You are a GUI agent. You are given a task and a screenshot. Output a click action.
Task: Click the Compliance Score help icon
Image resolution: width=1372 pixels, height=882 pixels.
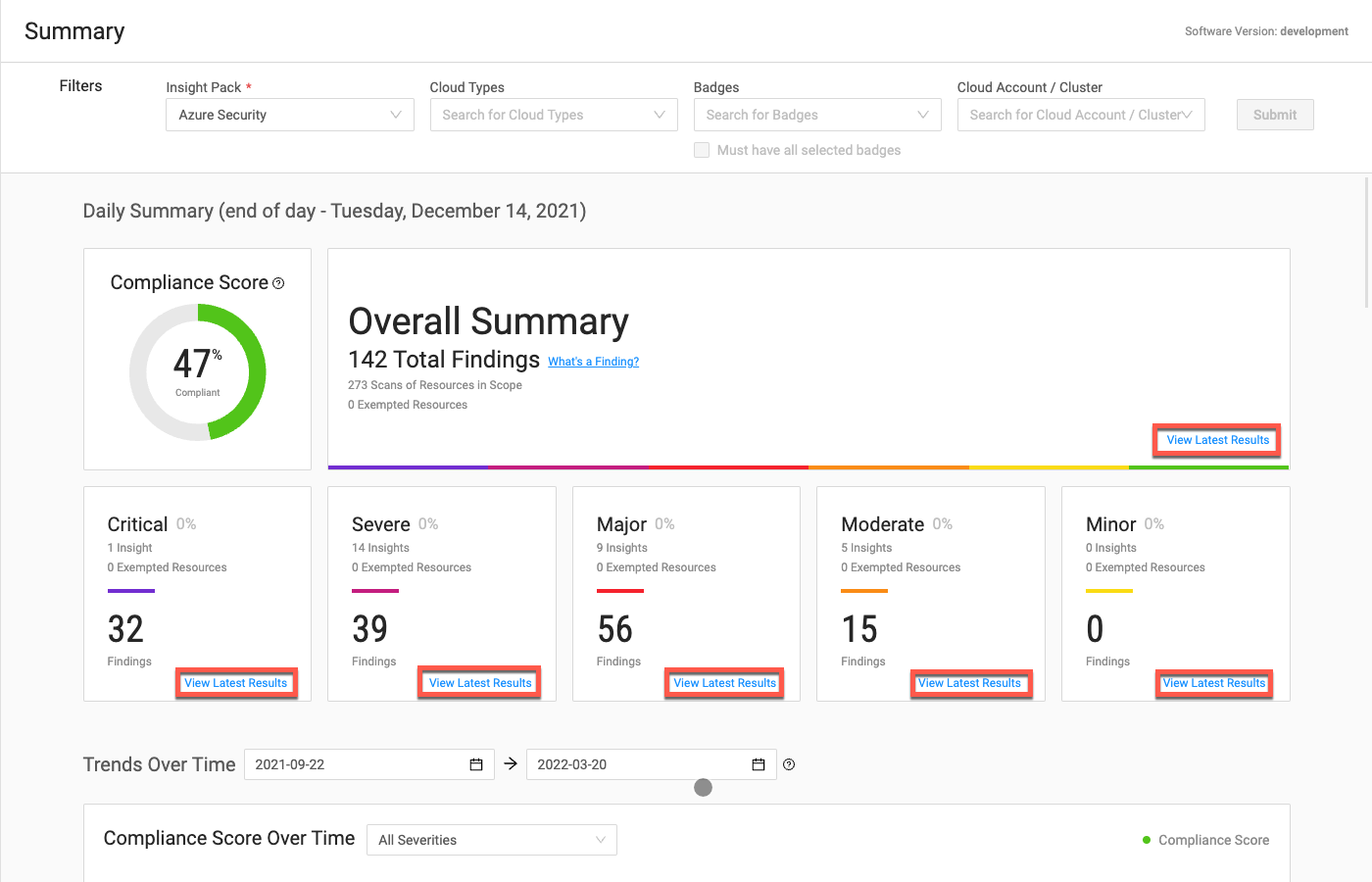point(278,283)
